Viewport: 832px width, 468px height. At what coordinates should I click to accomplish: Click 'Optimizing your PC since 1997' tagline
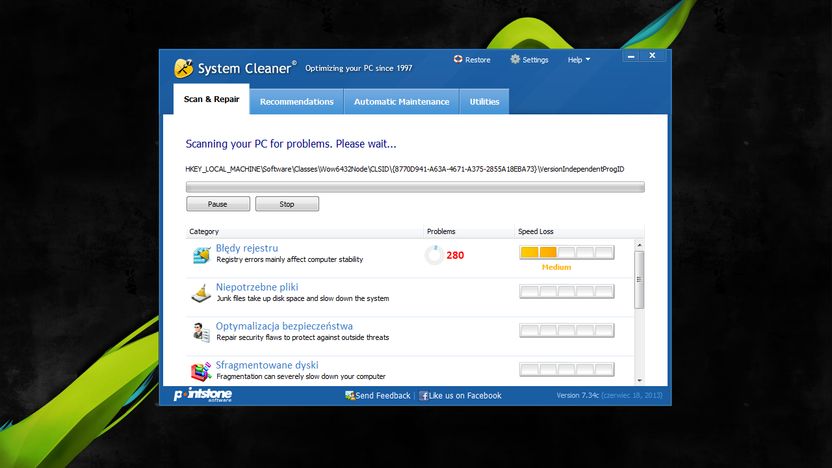359,68
